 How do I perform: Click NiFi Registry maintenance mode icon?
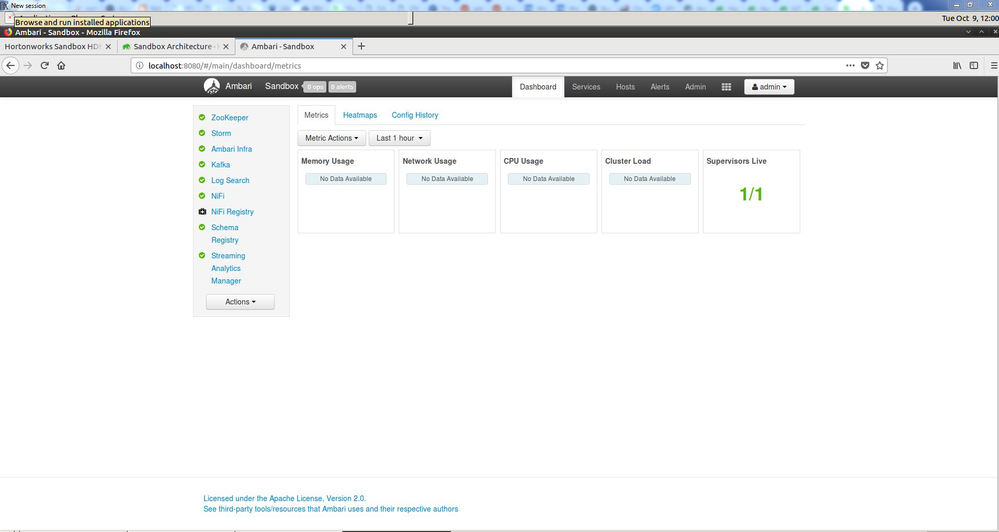pos(202,212)
